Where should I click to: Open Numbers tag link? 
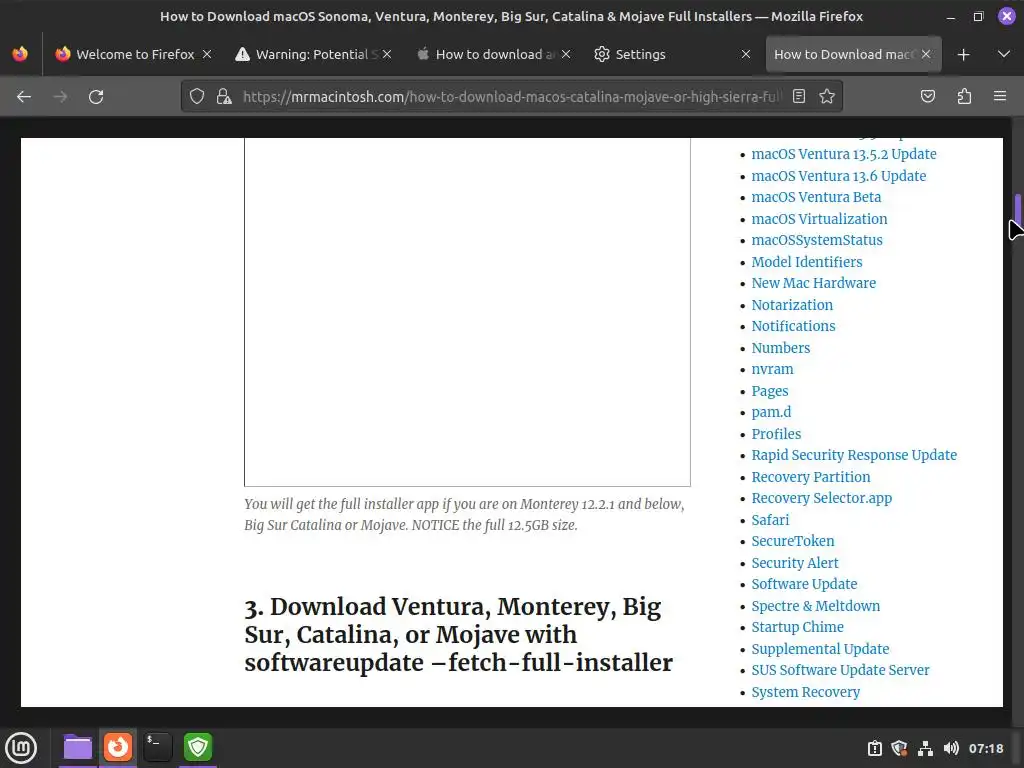click(x=781, y=348)
